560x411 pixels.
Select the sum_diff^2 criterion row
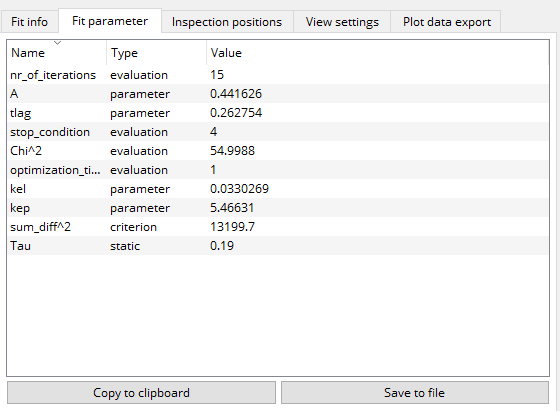coord(278,227)
